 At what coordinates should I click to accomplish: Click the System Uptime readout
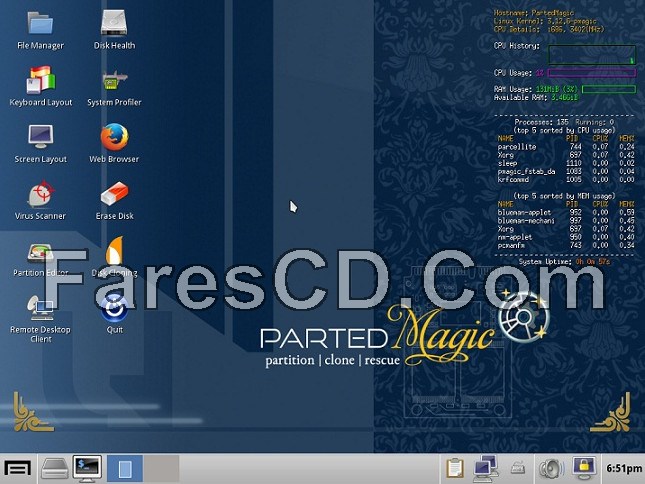pos(564,262)
